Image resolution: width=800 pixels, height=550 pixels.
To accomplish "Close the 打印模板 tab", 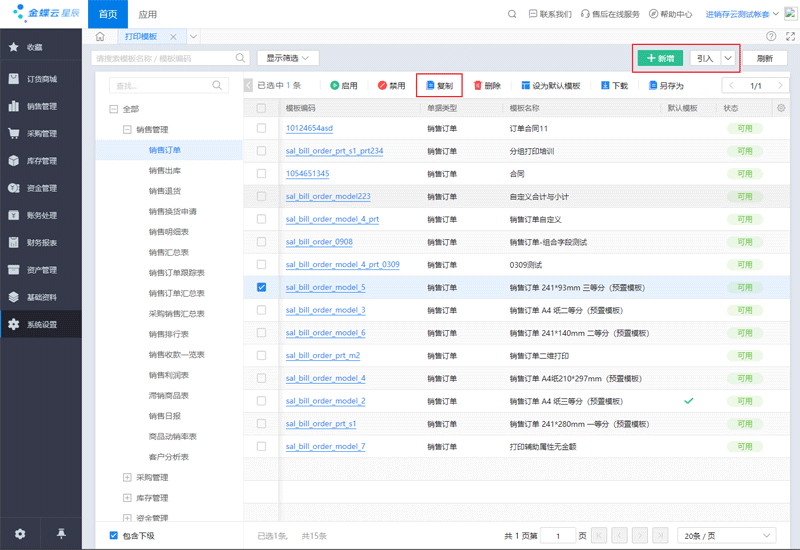I will click(173, 37).
